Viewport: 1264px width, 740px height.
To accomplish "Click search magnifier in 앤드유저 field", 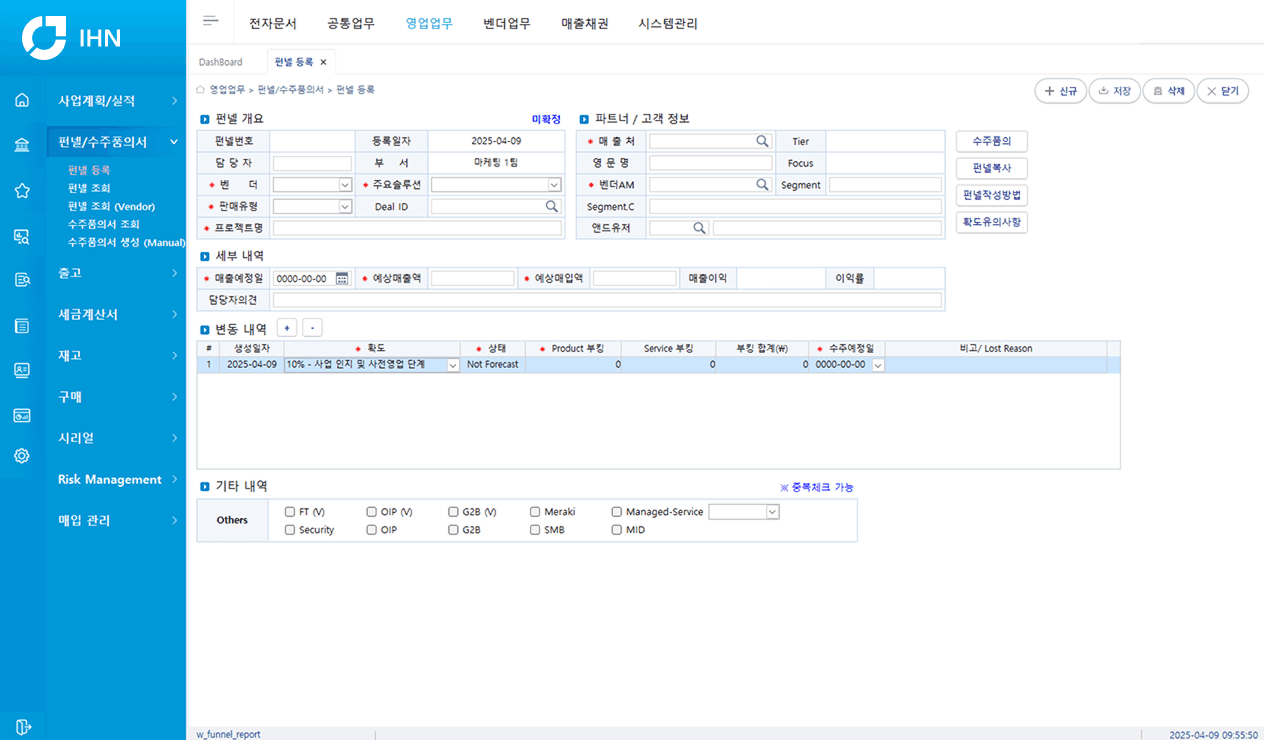I will (700, 228).
